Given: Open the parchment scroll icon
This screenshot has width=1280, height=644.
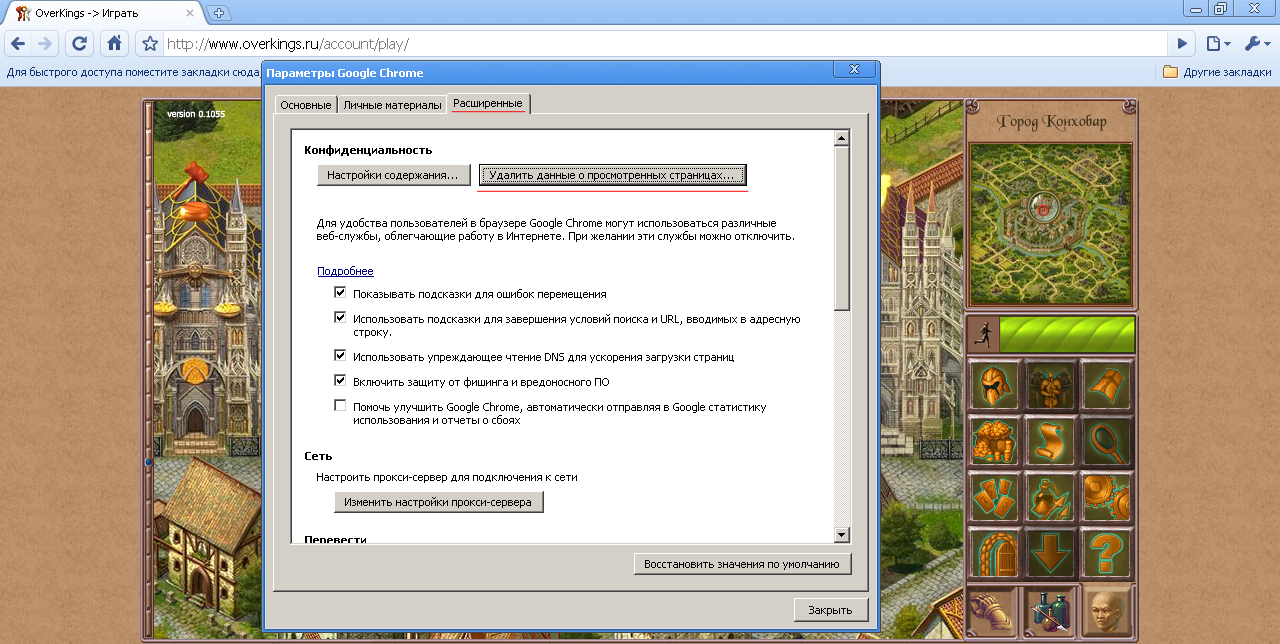Looking at the screenshot, I should pos(1051,441).
